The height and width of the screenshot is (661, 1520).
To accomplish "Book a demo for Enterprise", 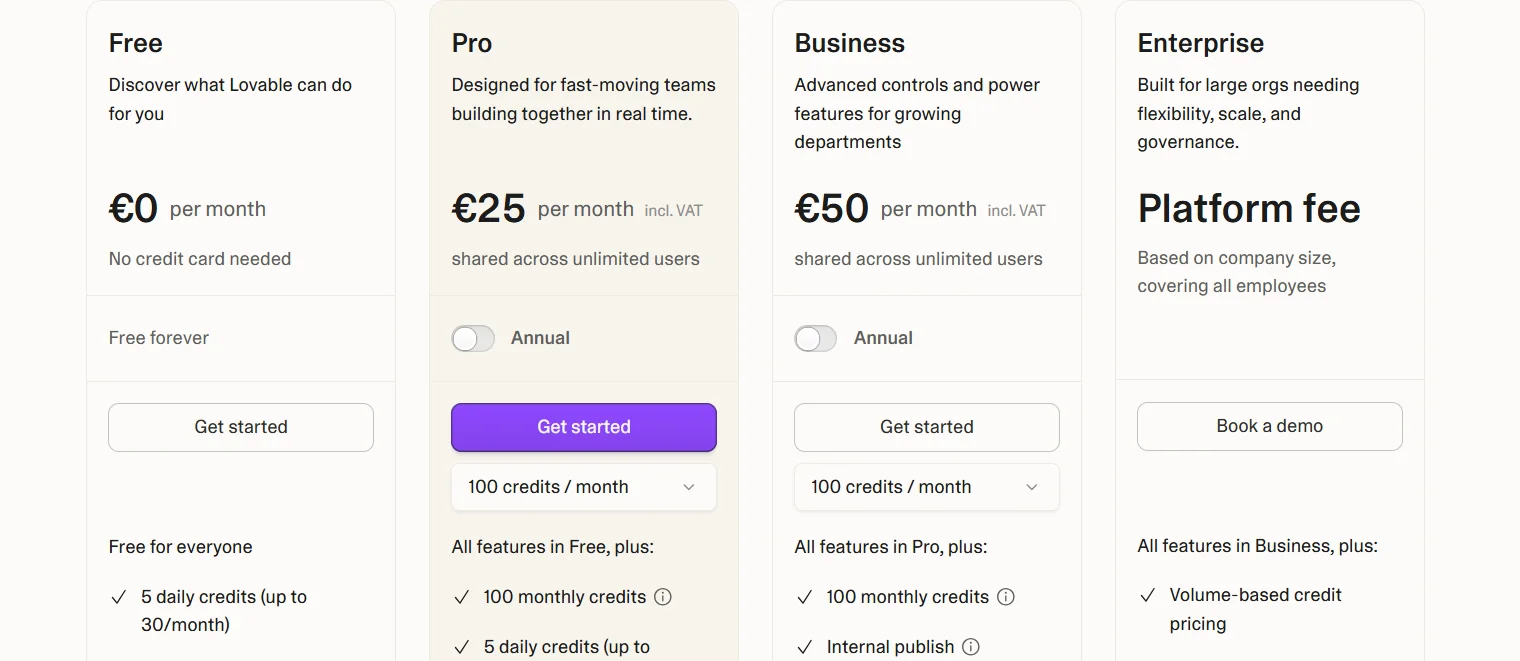I will click(x=1269, y=426).
